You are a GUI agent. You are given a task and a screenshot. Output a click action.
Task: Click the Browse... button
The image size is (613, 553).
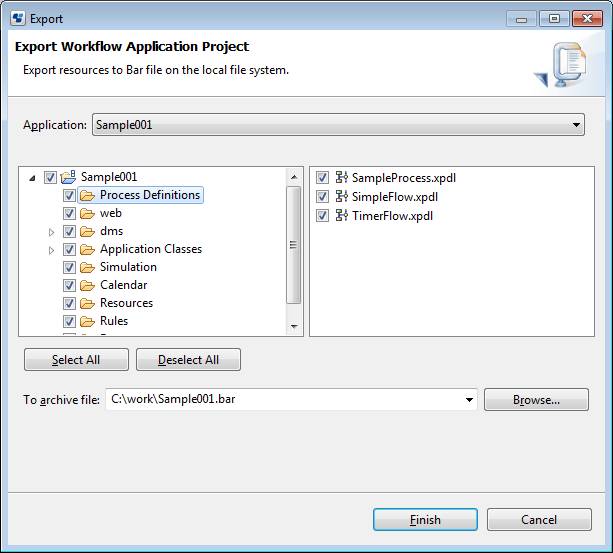(536, 399)
